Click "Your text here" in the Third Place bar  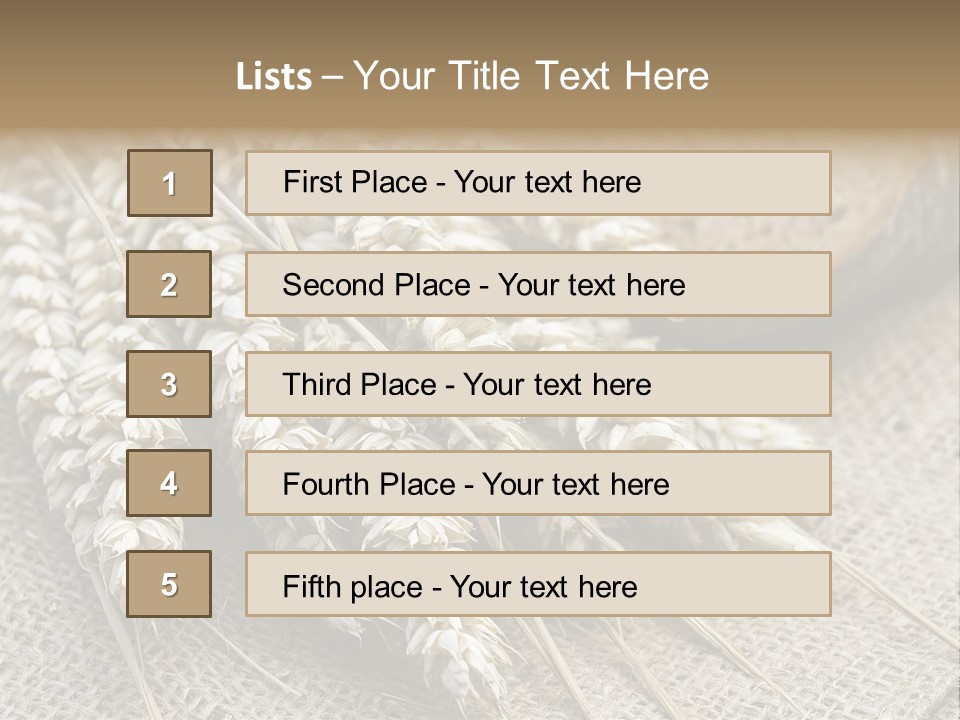coord(557,385)
